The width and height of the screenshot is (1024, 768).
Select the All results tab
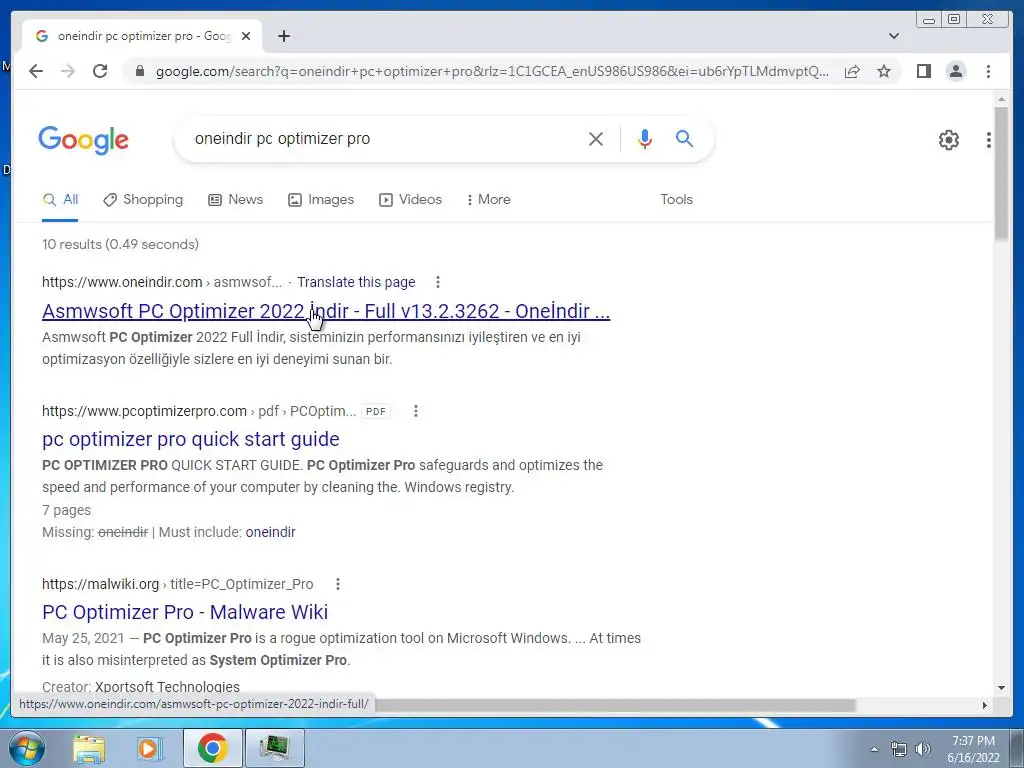60,199
